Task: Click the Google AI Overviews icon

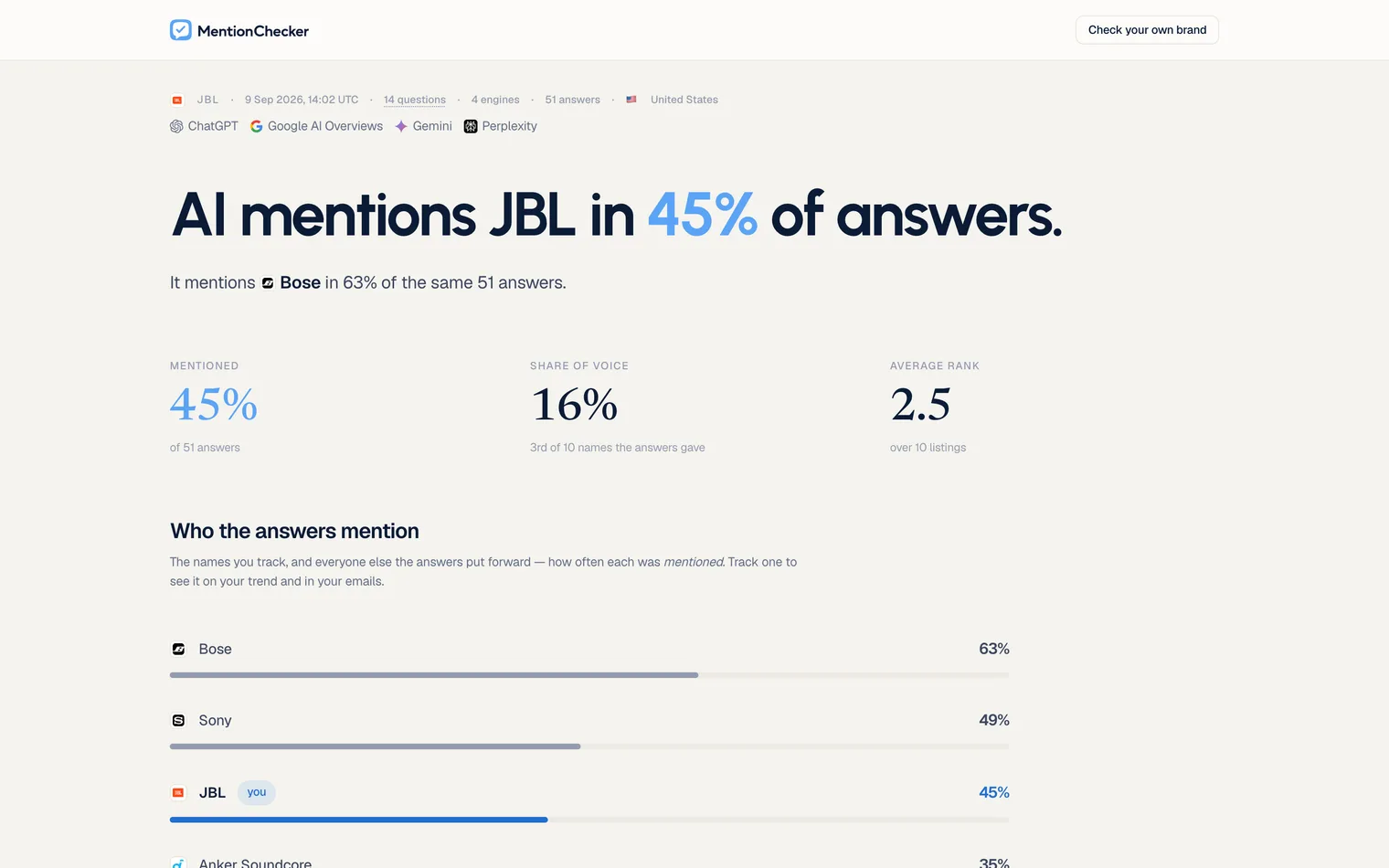Action: [257, 126]
